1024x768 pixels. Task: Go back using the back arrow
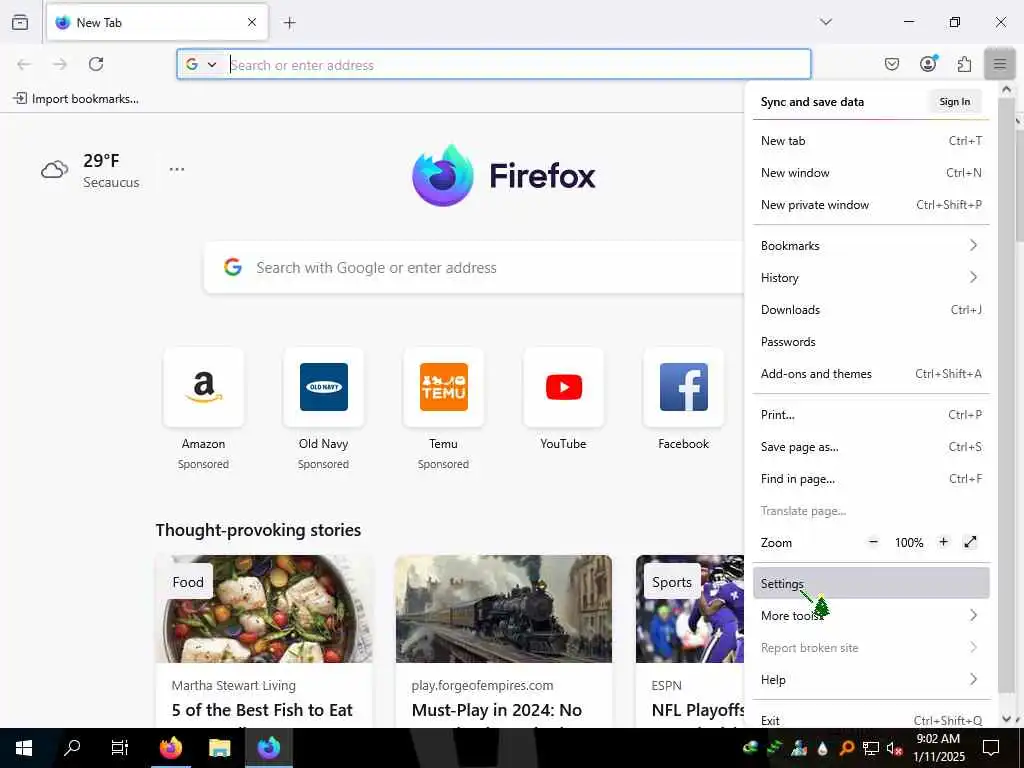point(24,64)
